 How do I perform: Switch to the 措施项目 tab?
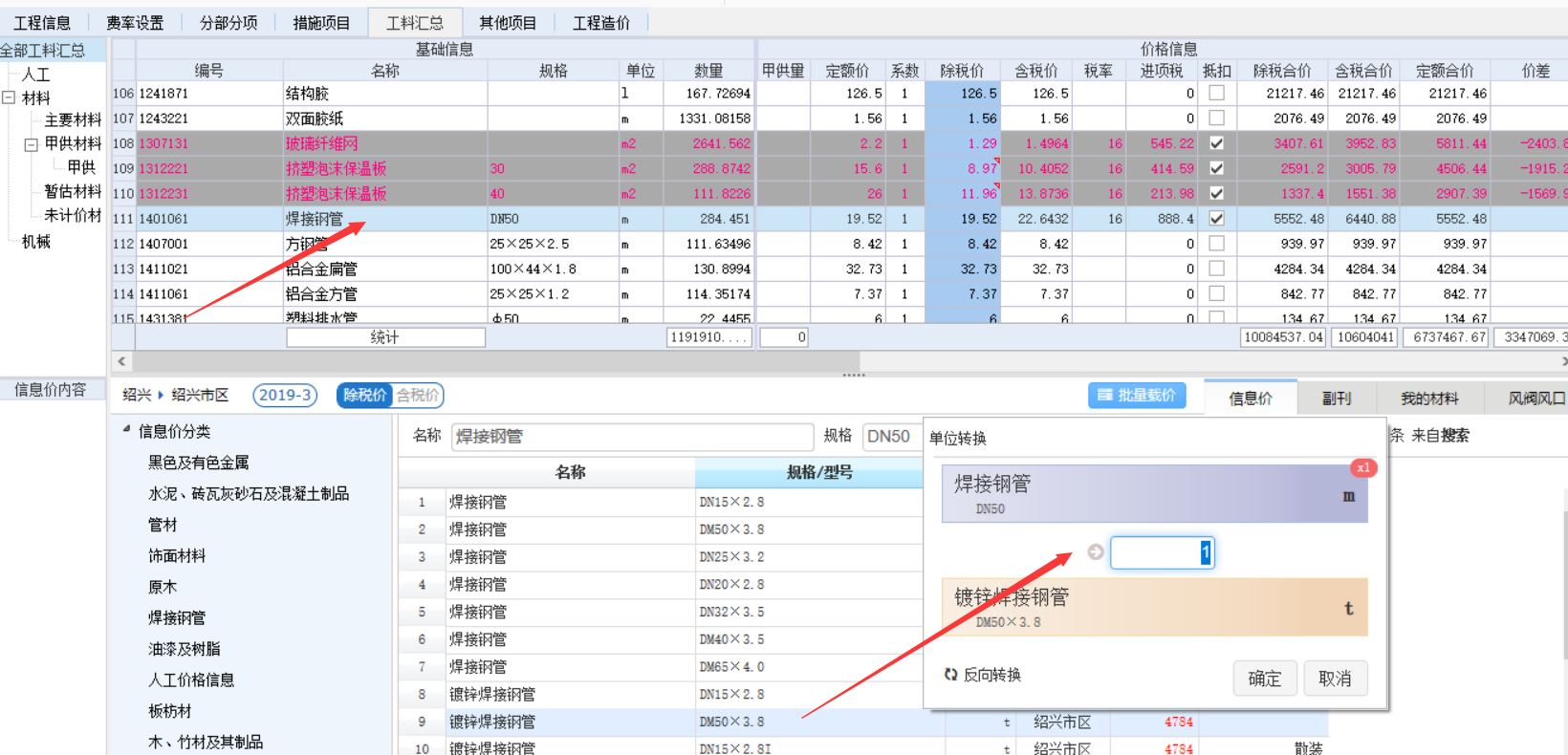click(321, 23)
